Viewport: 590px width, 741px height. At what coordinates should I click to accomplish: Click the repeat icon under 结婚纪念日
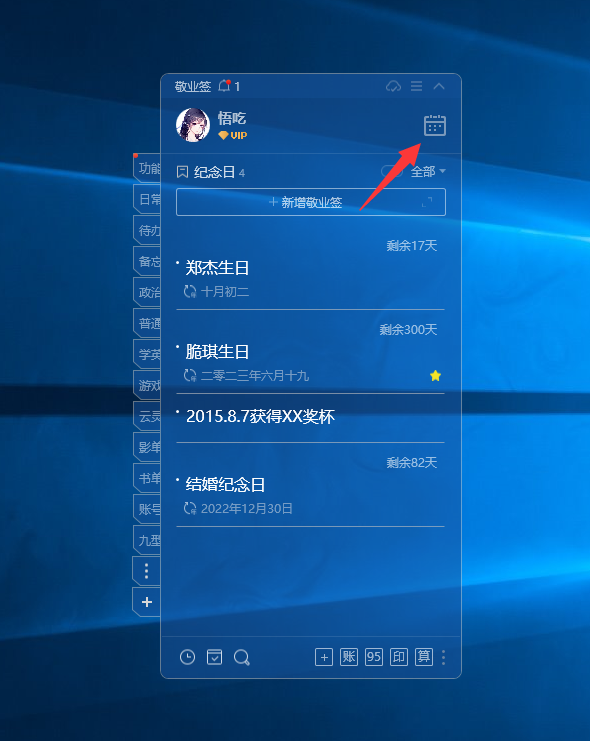[190, 508]
